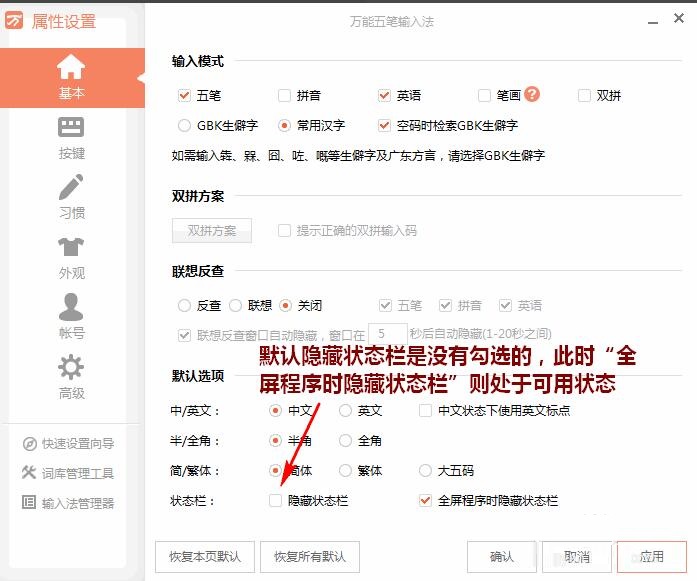Click the 基本 sidebar label
697x581 pixels.
[72, 92]
